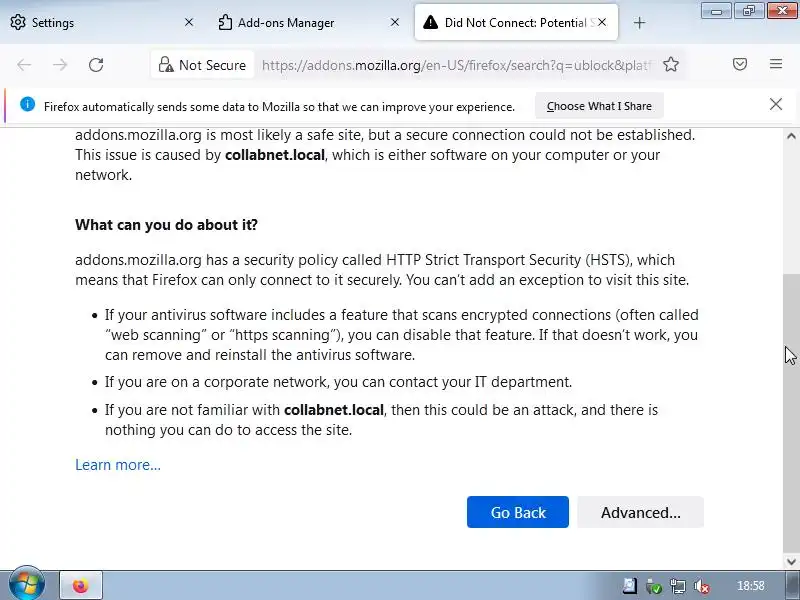This screenshot has height=600, width=800.
Task: Expand the Advanced… error details
Action: tap(640, 512)
